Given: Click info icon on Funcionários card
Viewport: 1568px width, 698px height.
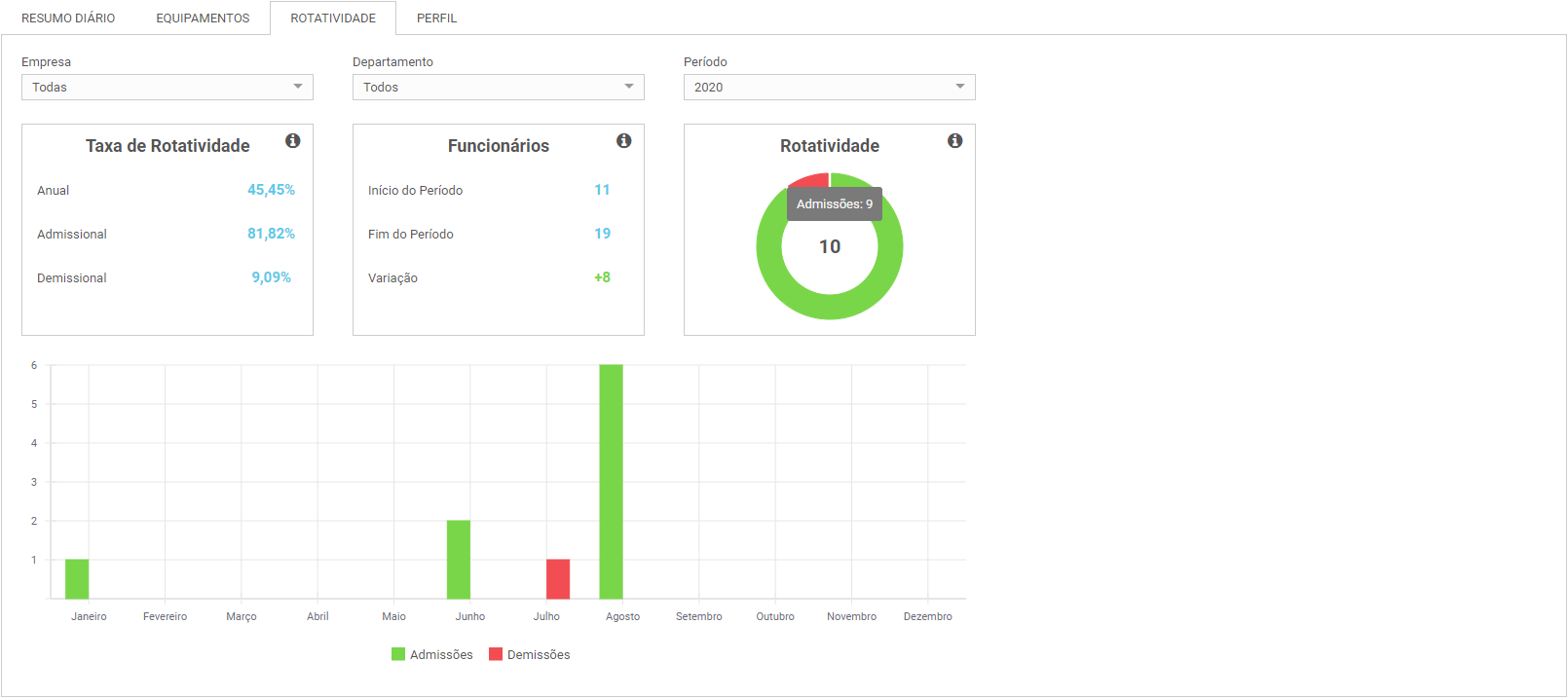Looking at the screenshot, I should point(623,141).
